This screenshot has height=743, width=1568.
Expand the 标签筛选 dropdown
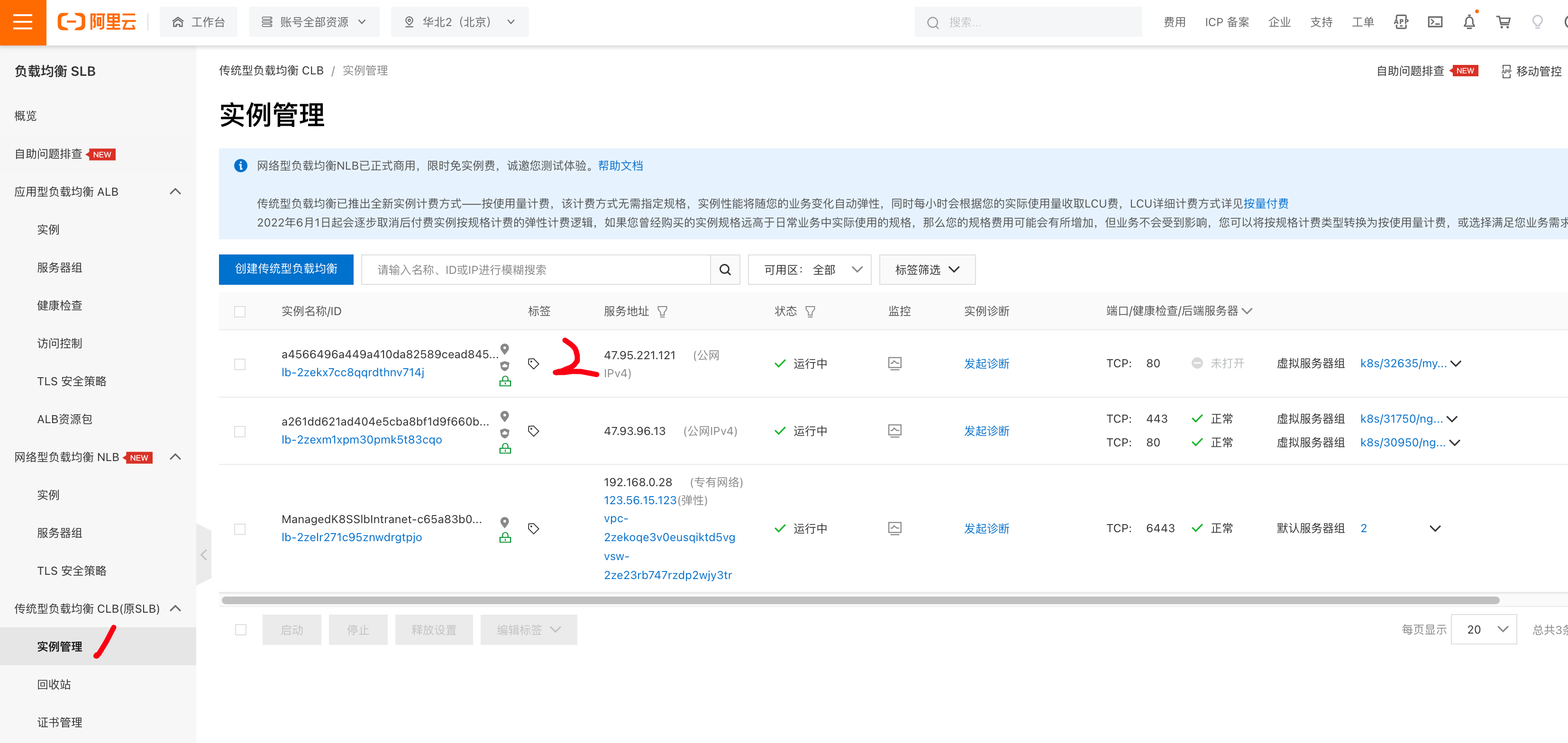click(x=926, y=270)
